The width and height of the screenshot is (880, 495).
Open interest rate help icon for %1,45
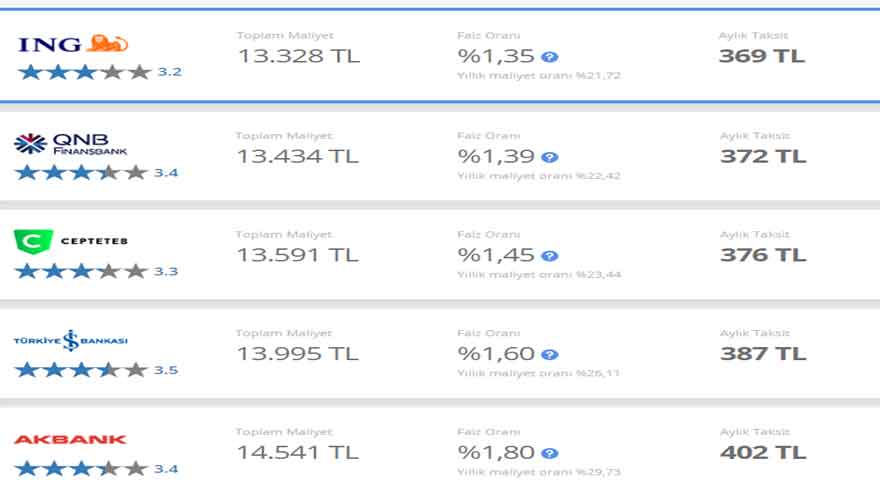(549, 256)
